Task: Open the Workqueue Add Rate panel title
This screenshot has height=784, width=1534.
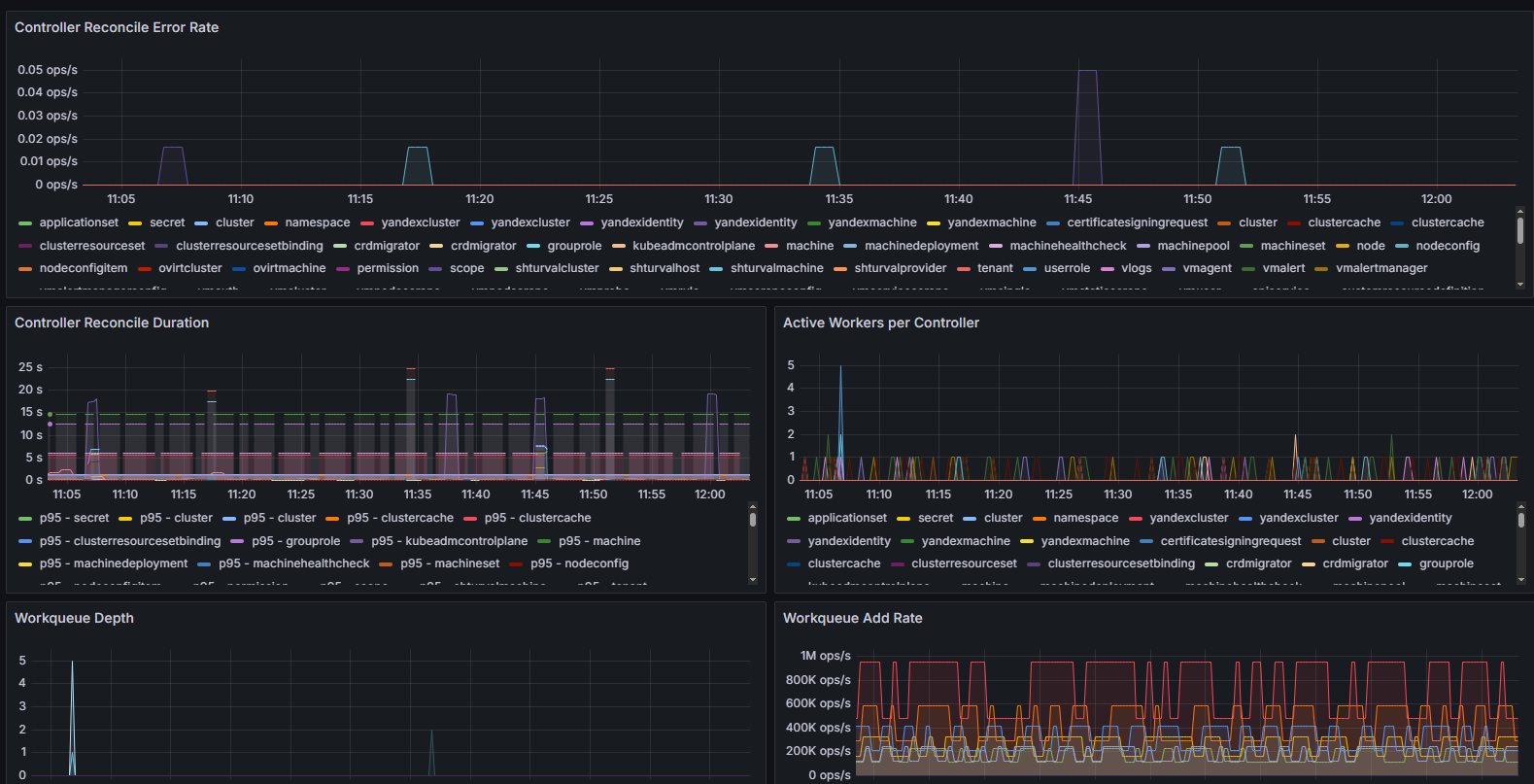Action: point(852,618)
